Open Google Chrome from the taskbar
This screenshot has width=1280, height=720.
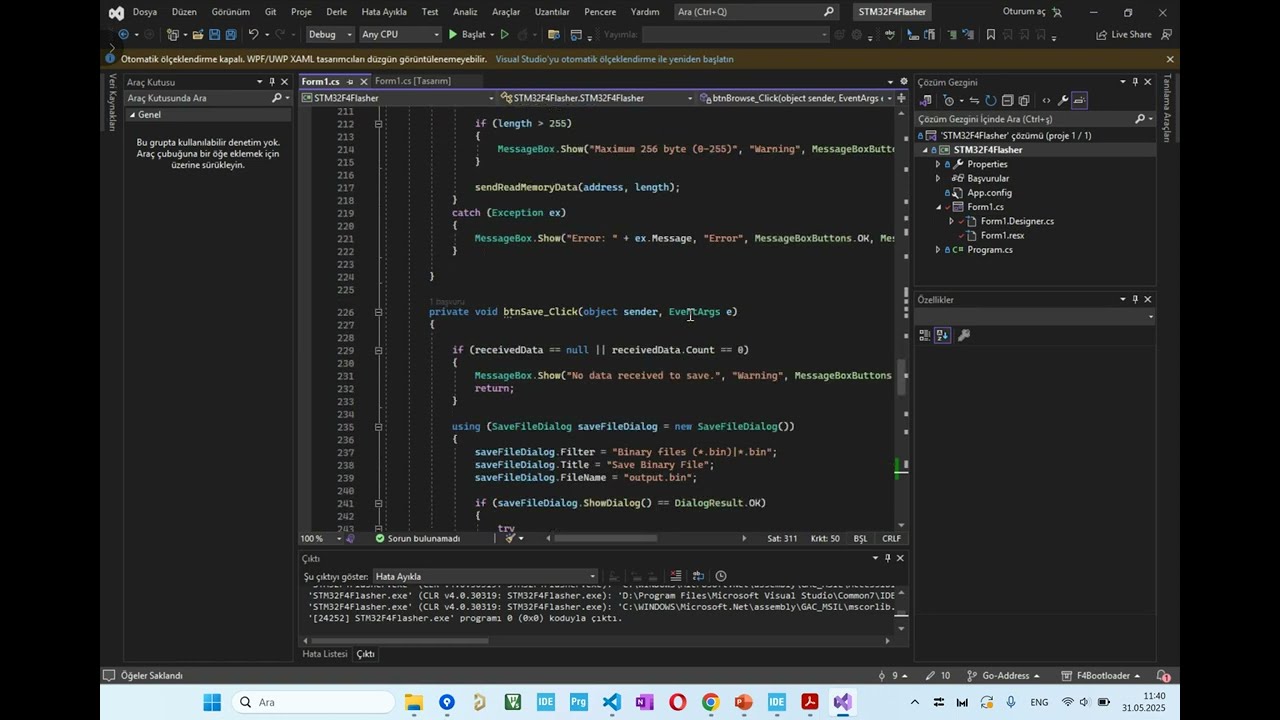[x=710, y=702]
